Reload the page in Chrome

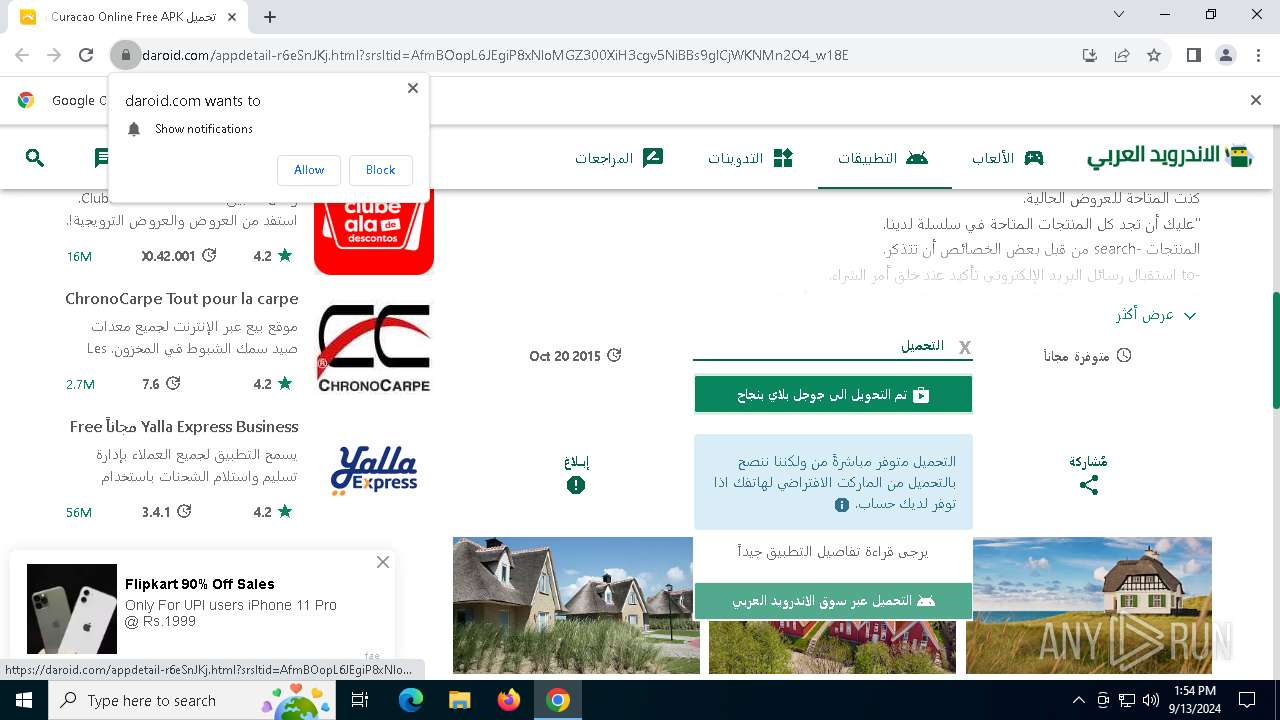coord(86,55)
